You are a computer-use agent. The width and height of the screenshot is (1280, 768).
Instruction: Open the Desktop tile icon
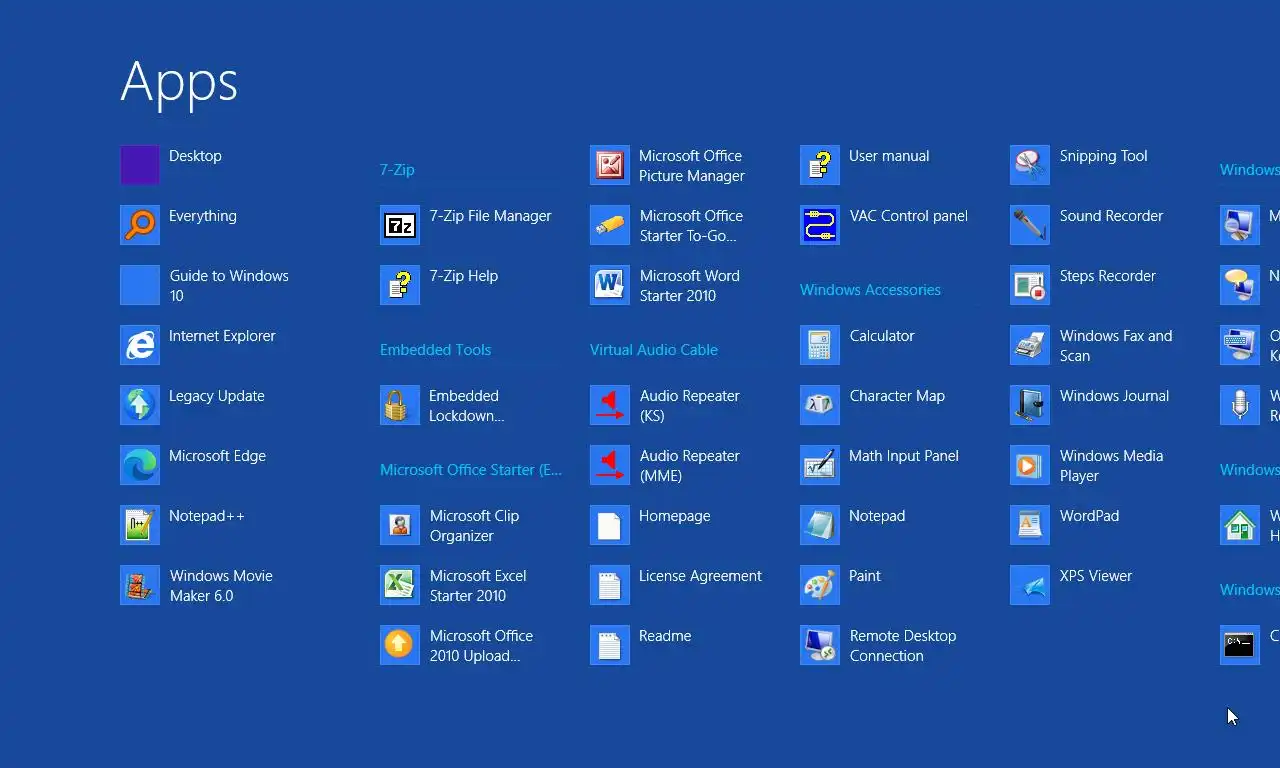coord(140,165)
